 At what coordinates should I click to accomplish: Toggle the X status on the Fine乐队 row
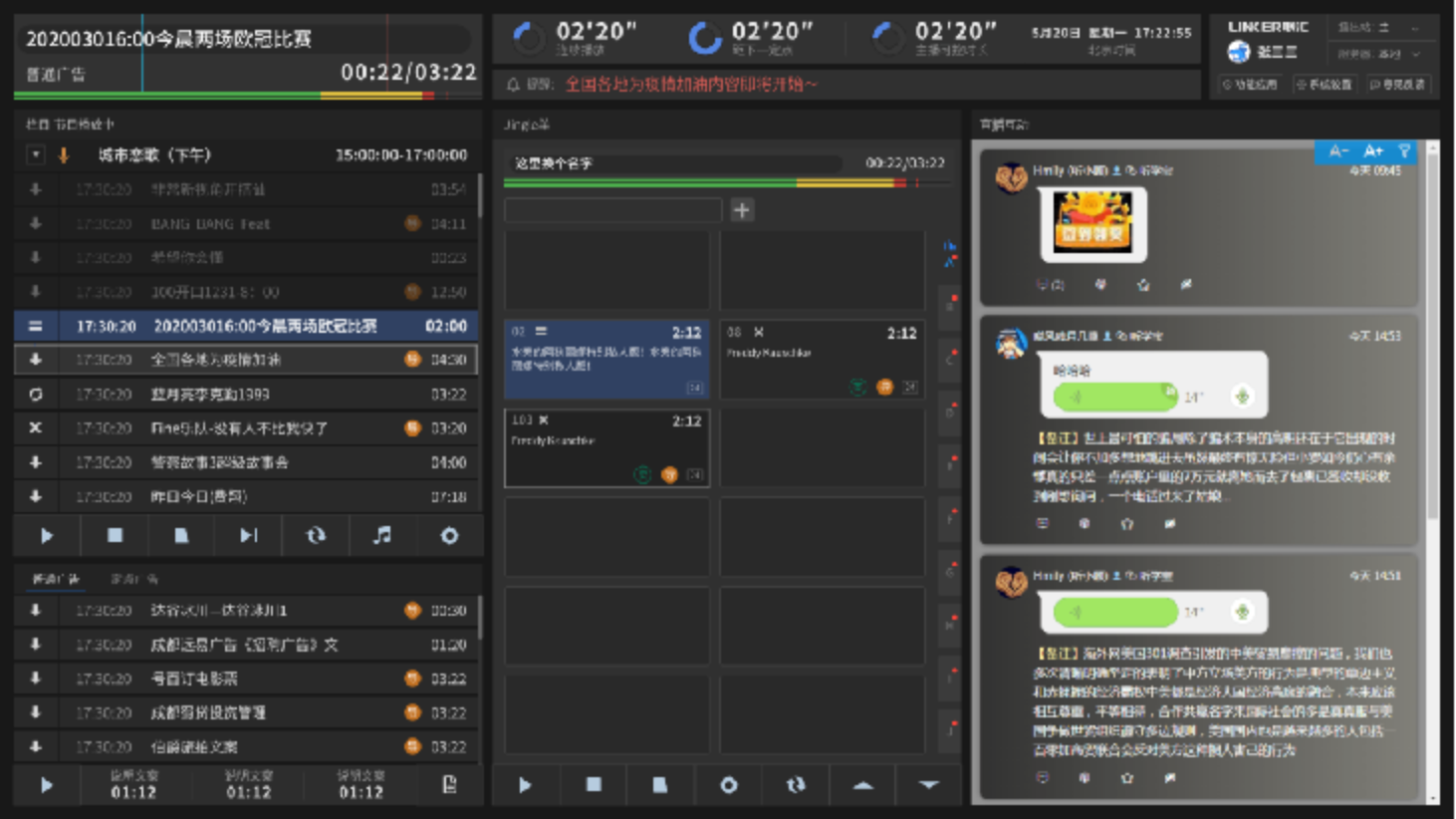pos(36,428)
